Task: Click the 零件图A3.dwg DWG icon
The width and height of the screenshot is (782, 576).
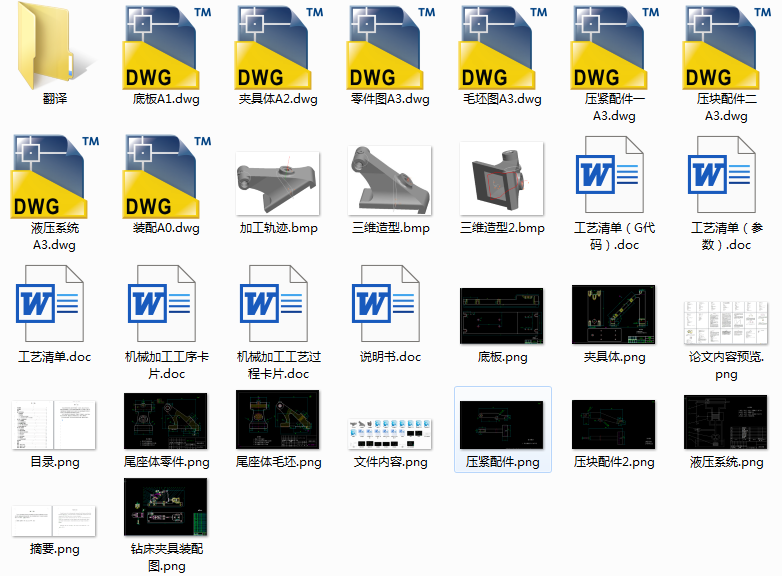Action: [391, 47]
